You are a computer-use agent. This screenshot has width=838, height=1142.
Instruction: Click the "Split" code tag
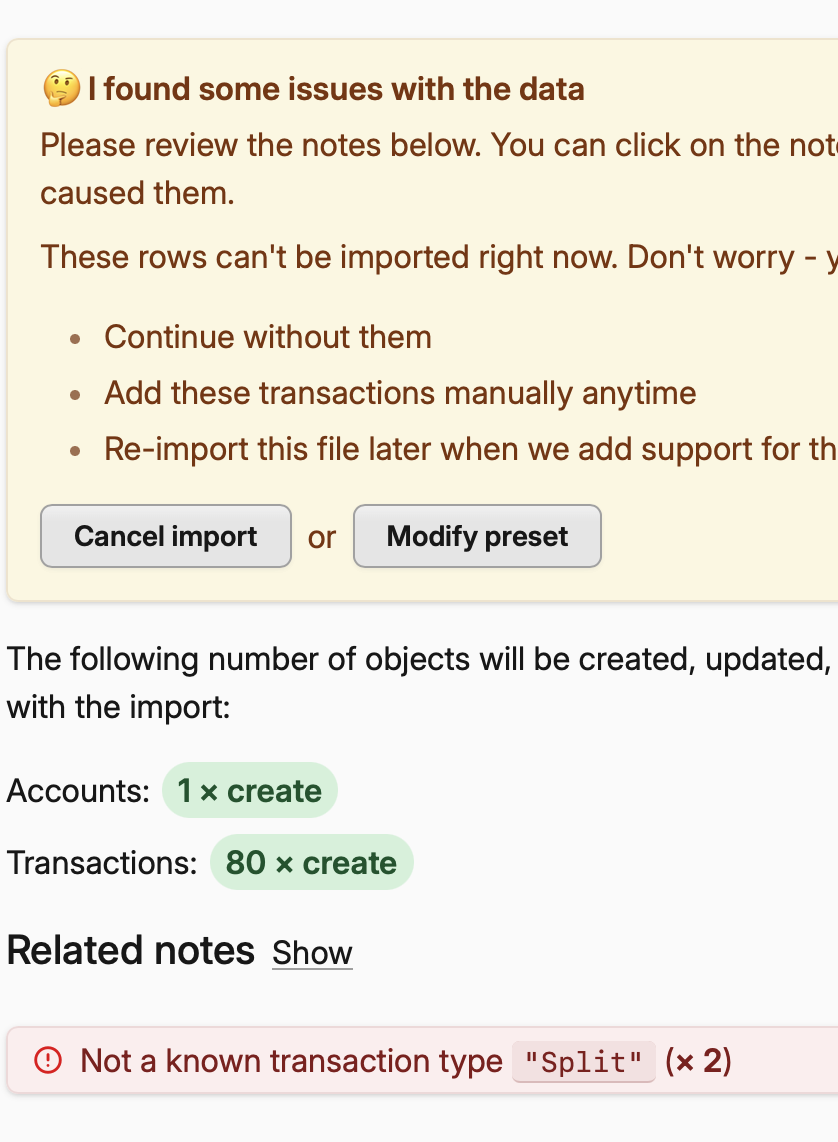pos(583,1061)
